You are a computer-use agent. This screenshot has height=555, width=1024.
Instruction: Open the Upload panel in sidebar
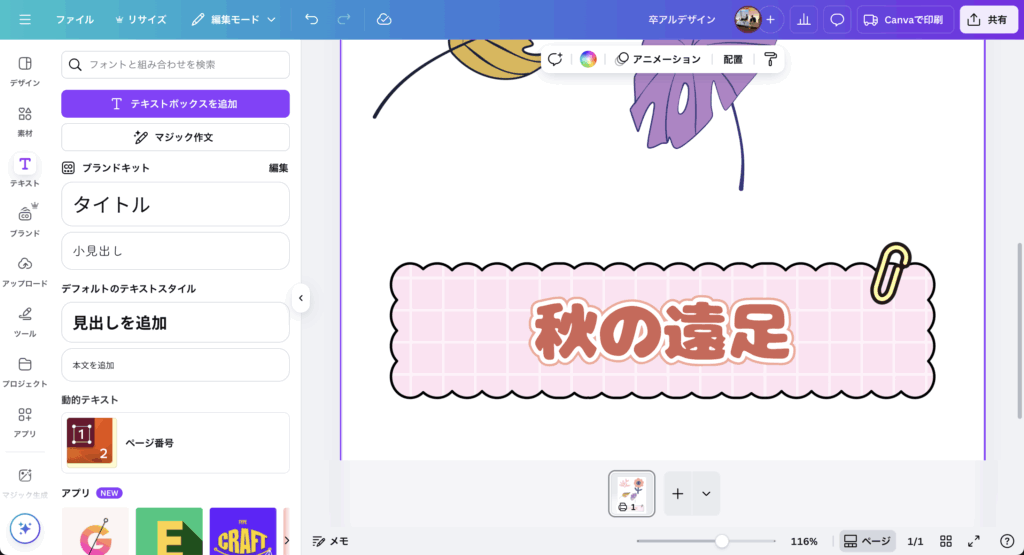[25, 270]
